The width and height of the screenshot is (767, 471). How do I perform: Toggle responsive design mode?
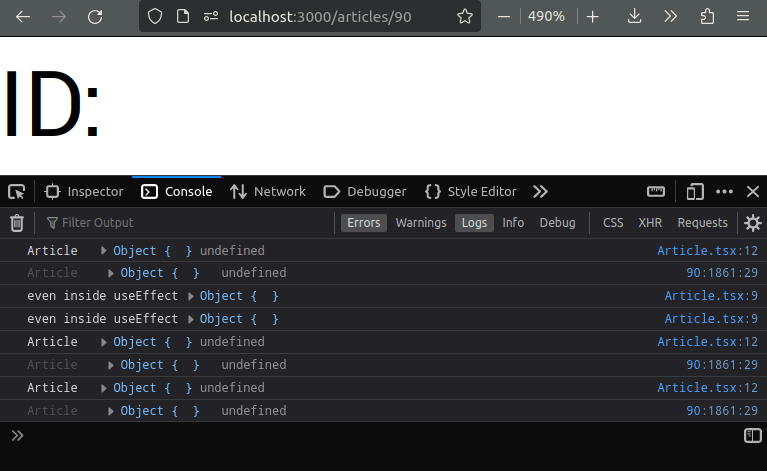(x=695, y=192)
